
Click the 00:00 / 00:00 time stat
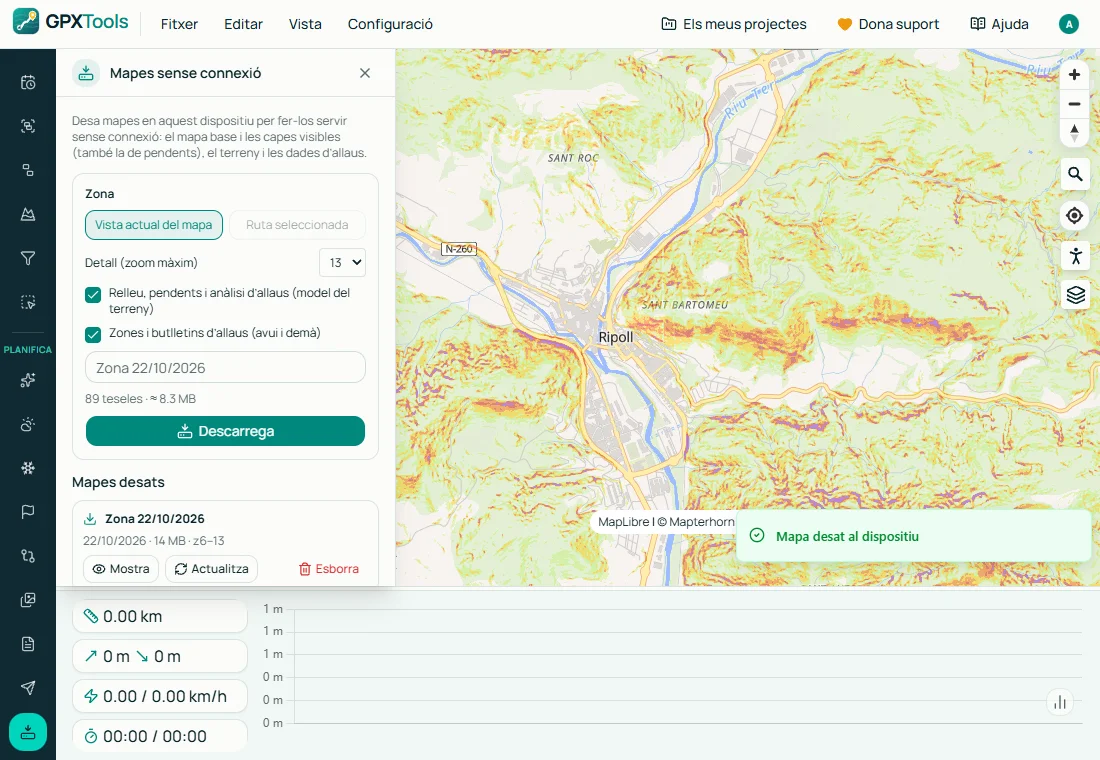(160, 735)
